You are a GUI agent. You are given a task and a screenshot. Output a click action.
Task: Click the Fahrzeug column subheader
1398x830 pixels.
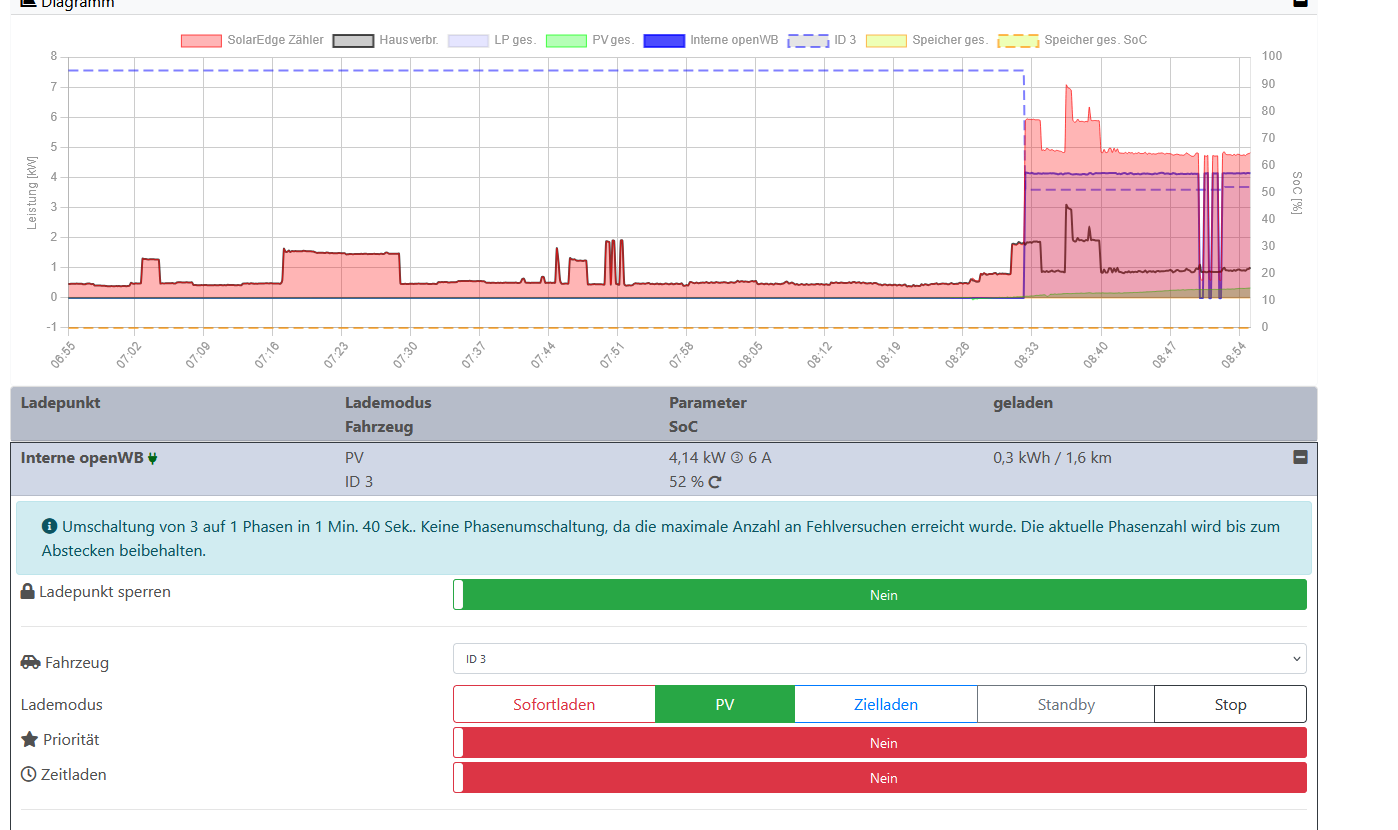coord(379,427)
